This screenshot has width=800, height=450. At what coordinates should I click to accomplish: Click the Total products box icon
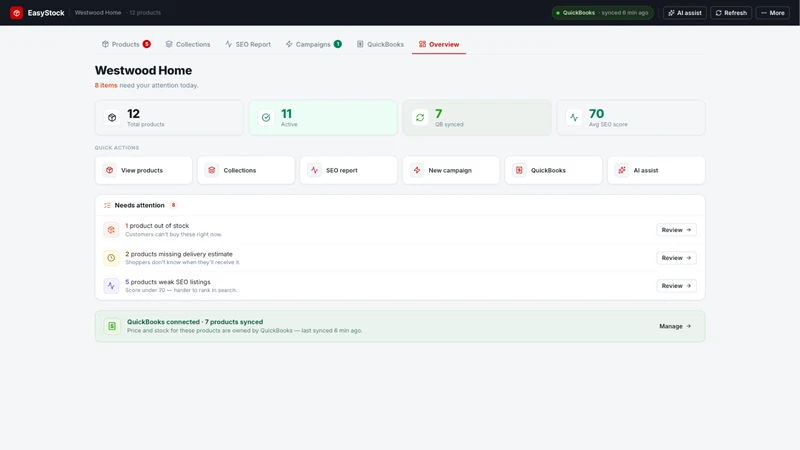point(112,117)
